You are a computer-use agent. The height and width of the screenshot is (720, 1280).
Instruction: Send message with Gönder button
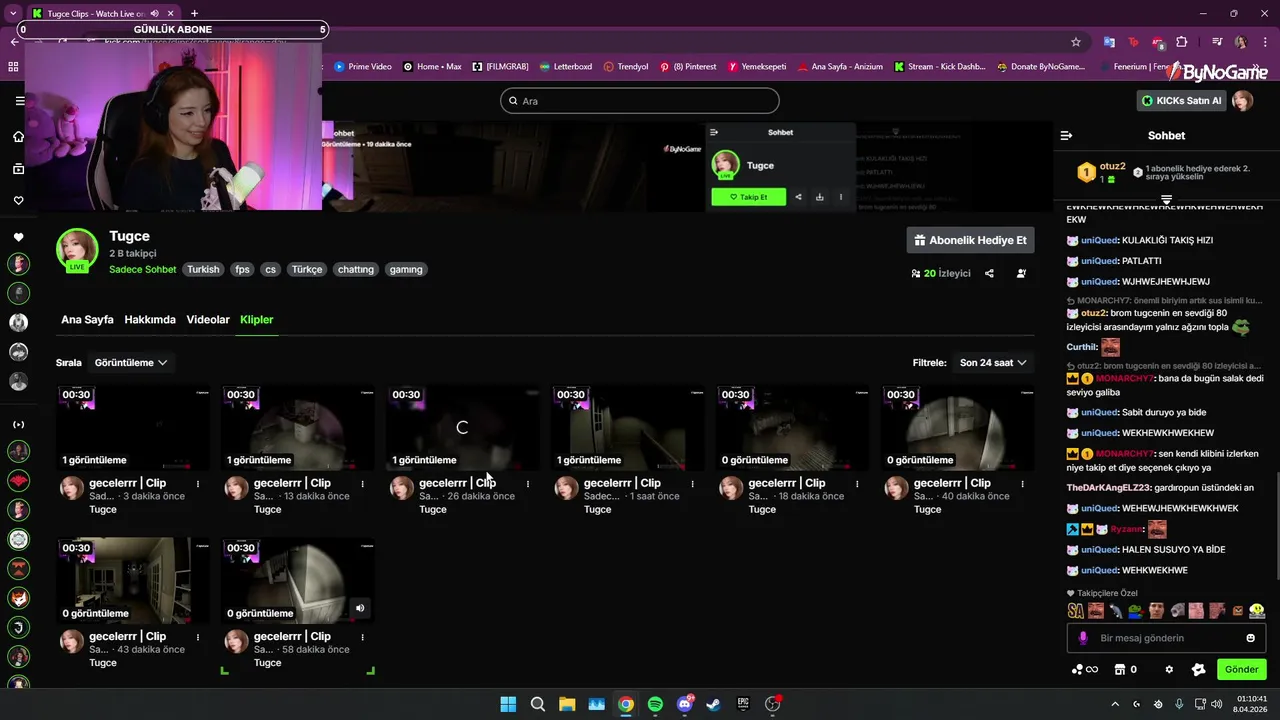[1241, 669]
